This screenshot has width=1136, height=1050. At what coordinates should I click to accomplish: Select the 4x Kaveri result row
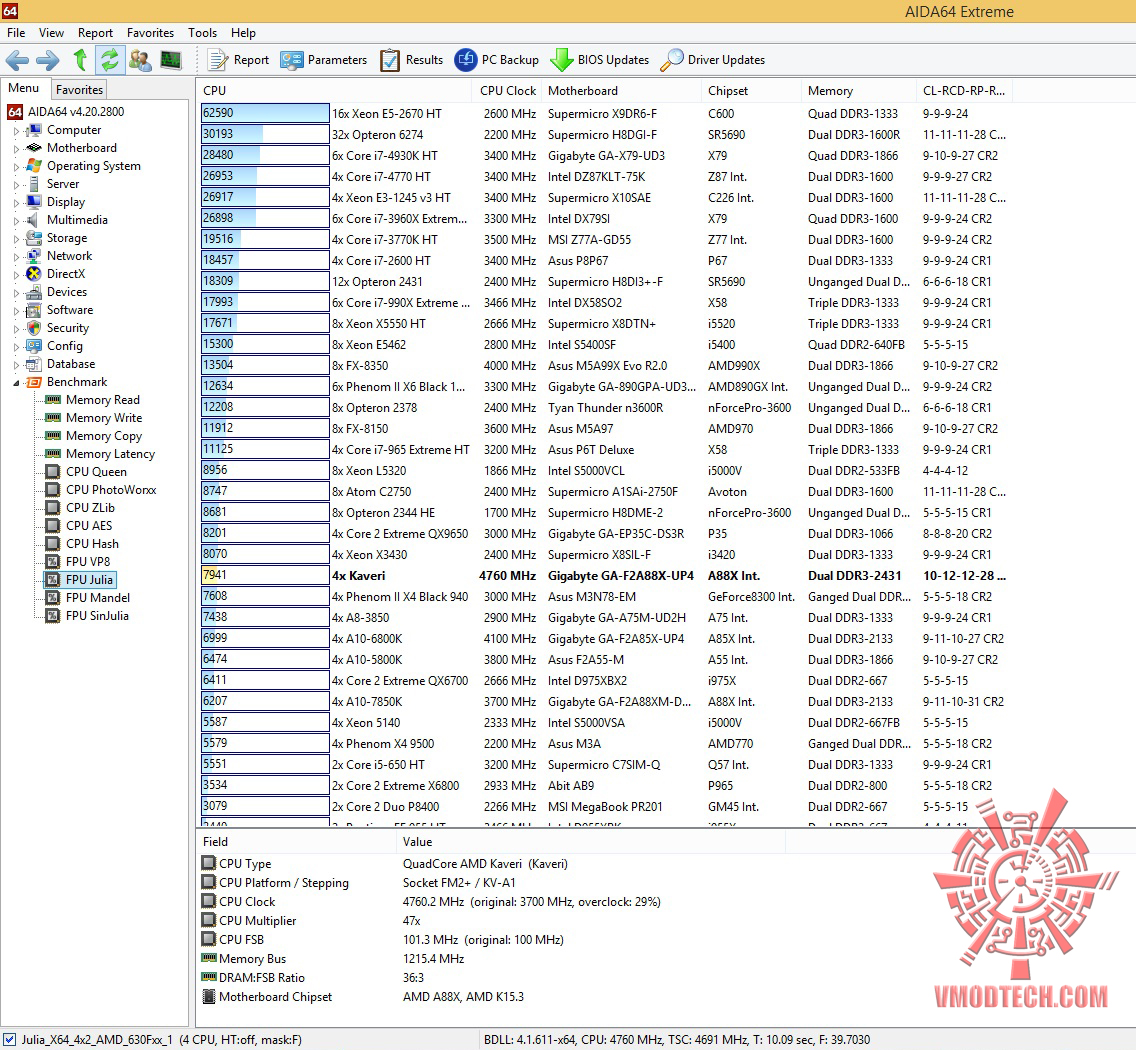(604, 576)
